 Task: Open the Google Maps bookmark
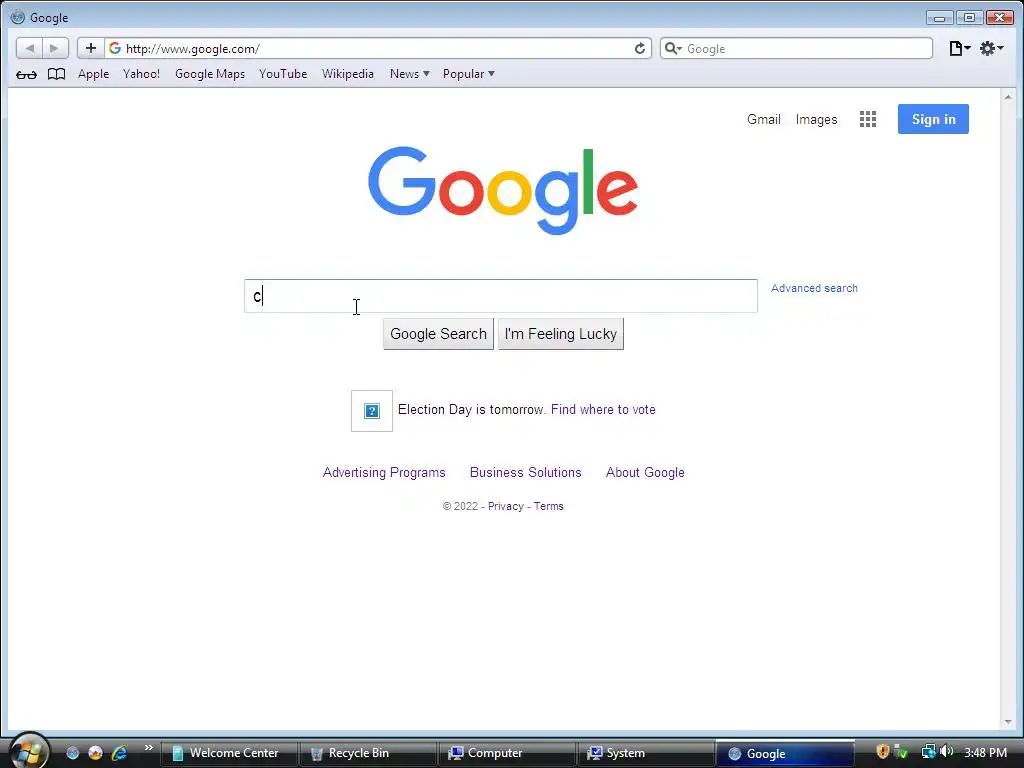tap(210, 74)
